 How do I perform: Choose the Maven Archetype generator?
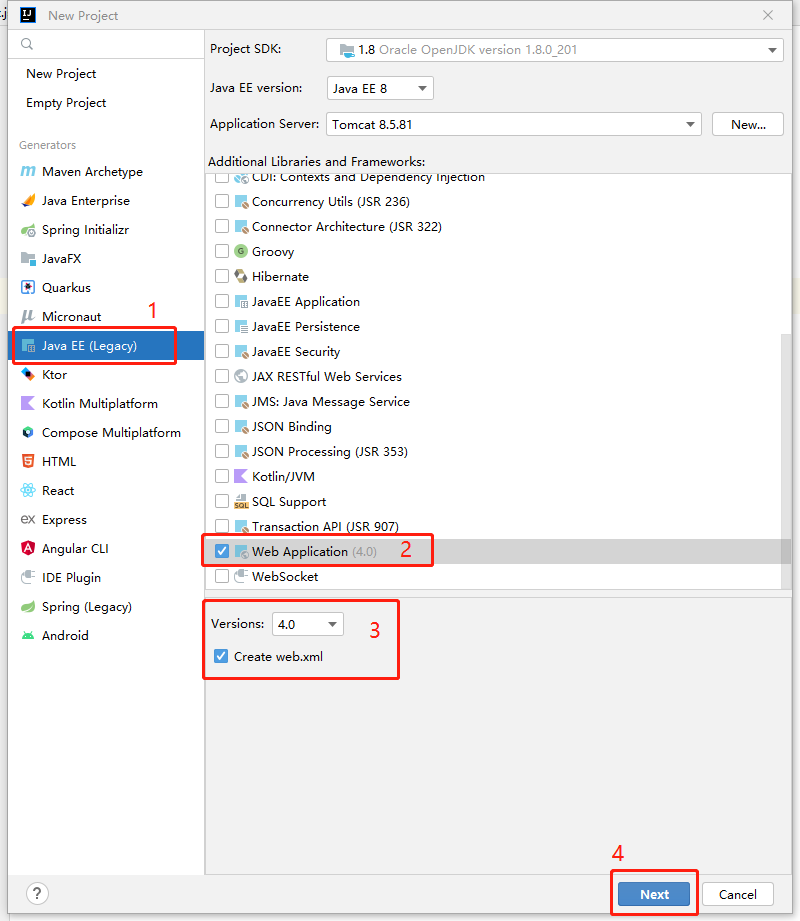click(x=106, y=172)
